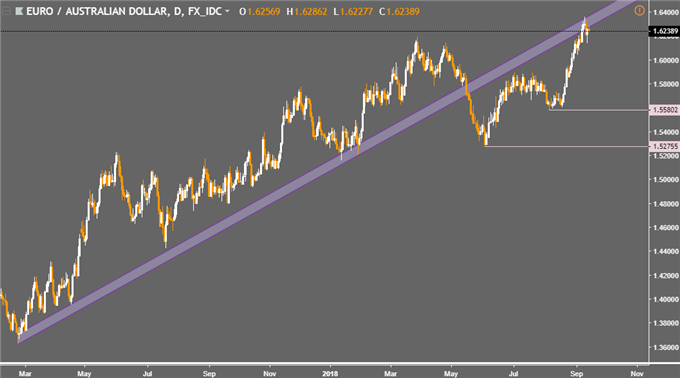Collapse the legend using minus box icon
Screen dimensions: 680x378
[x=6, y=11]
